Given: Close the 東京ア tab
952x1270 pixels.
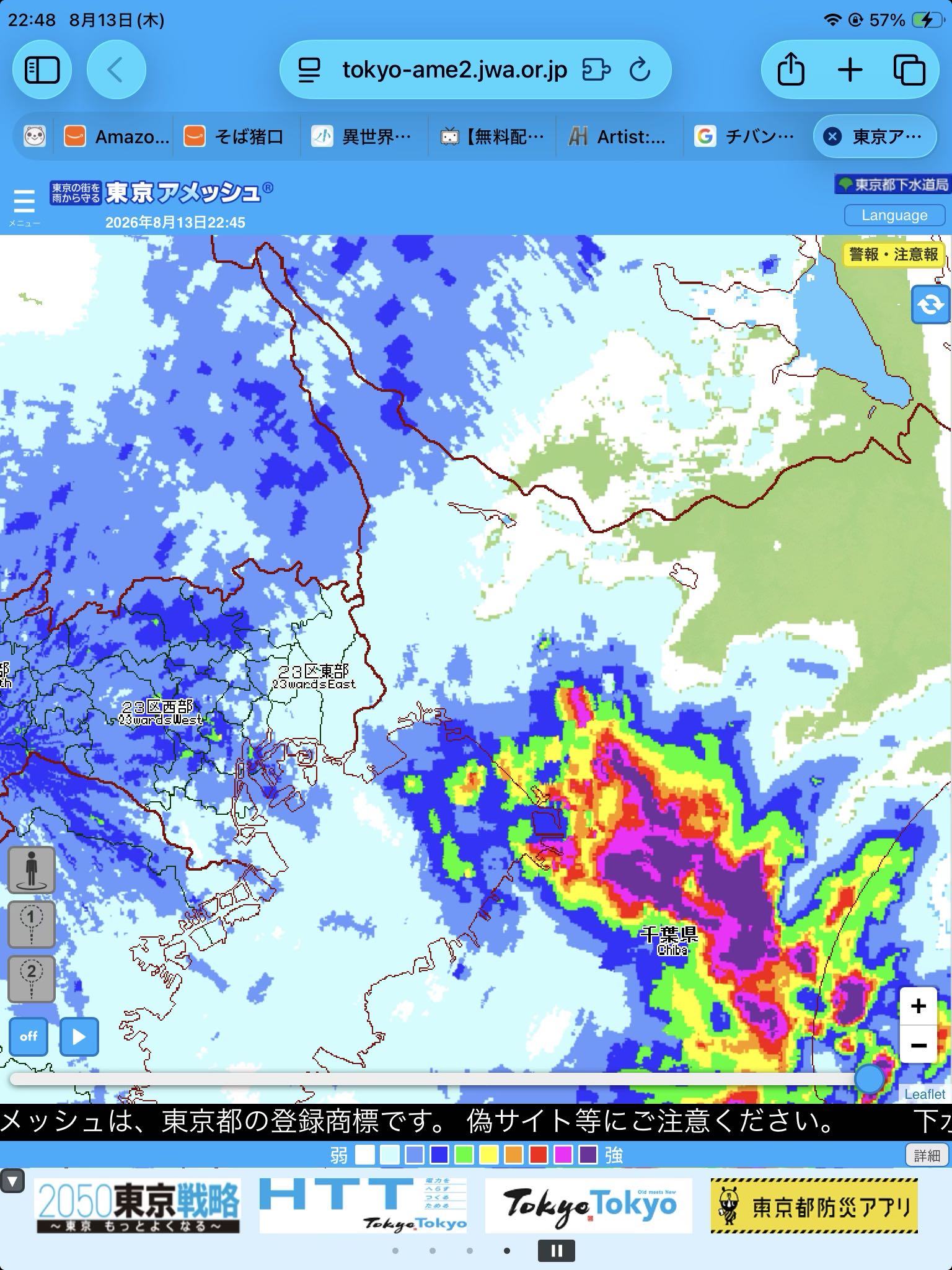Looking at the screenshot, I should click(832, 136).
